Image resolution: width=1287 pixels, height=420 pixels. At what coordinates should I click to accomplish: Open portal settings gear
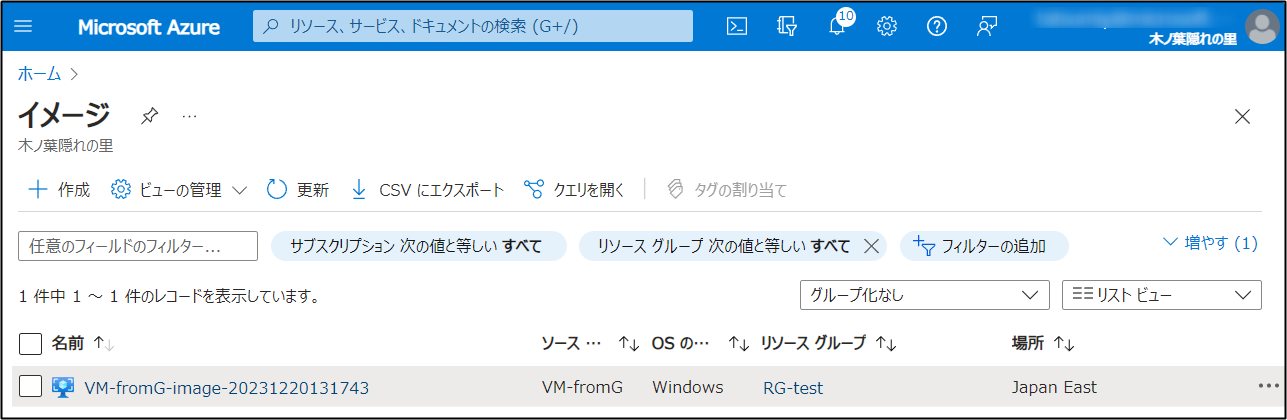[887, 27]
